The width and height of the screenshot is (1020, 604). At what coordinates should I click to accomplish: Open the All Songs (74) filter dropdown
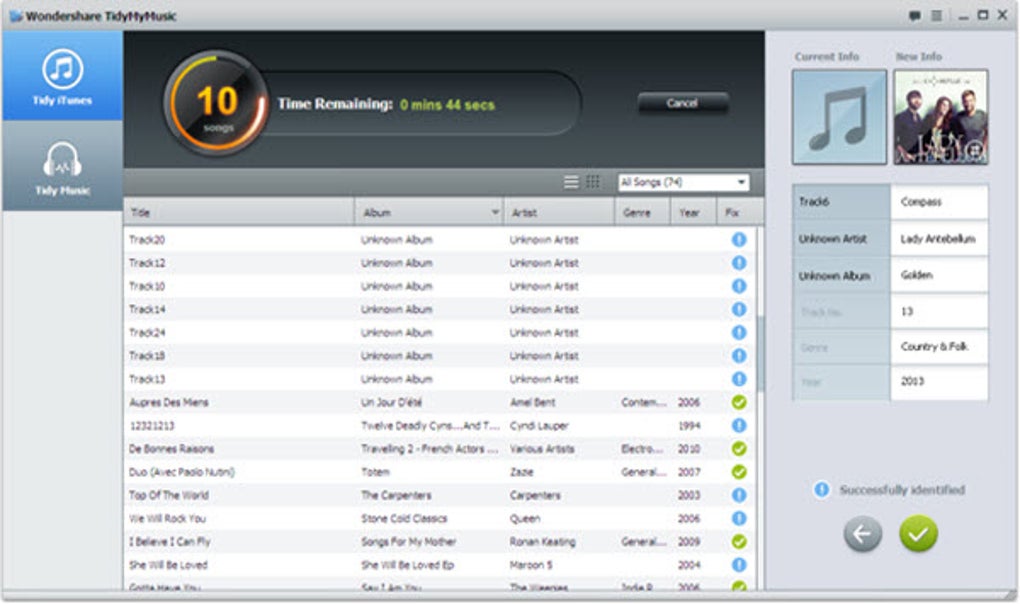(683, 182)
